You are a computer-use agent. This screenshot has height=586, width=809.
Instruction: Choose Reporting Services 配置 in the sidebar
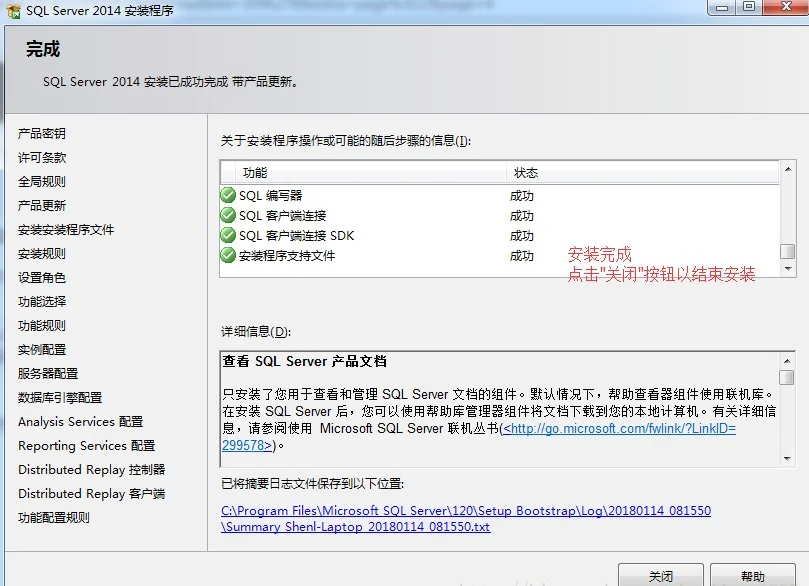click(86, 446)
